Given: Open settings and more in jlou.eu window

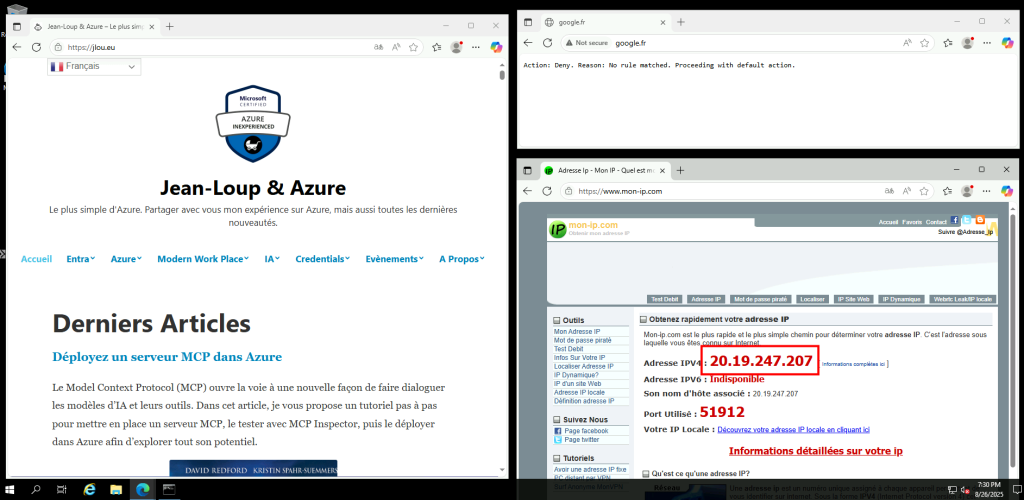Looking at the screenshot, I should tap(476, 47).
